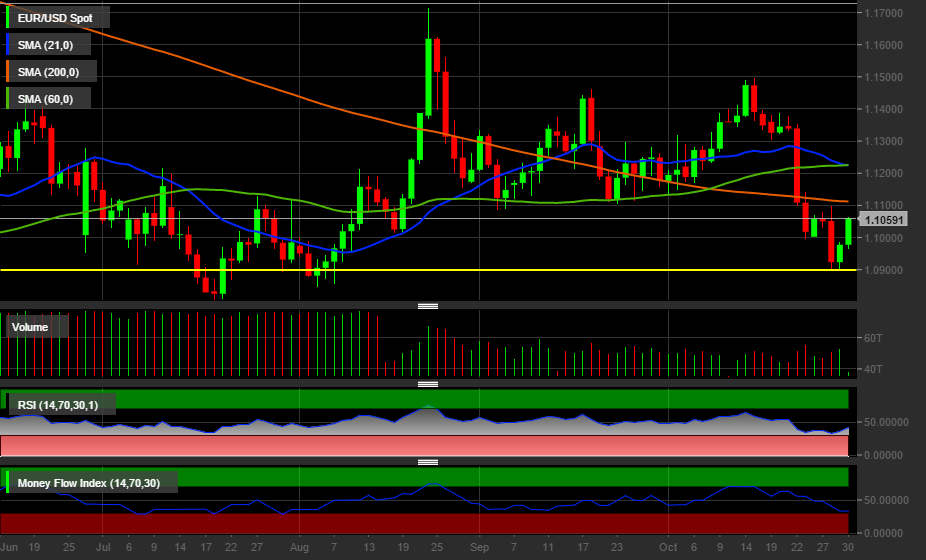Click the green marker beside the RSI label
Image resolution: width=926 pixels, height=560 pixels.
point(8,405)
